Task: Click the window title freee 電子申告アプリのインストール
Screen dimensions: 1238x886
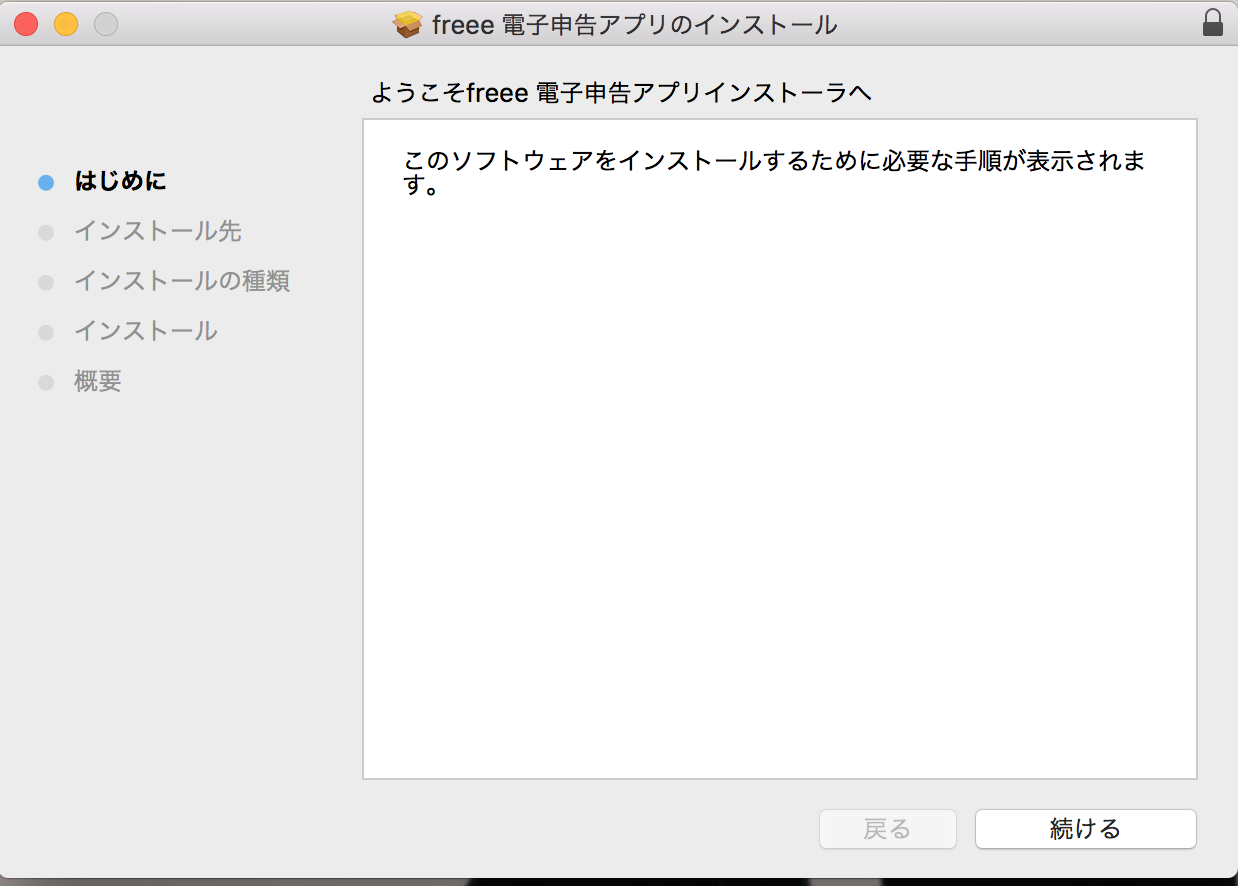Action: [635, 24]
